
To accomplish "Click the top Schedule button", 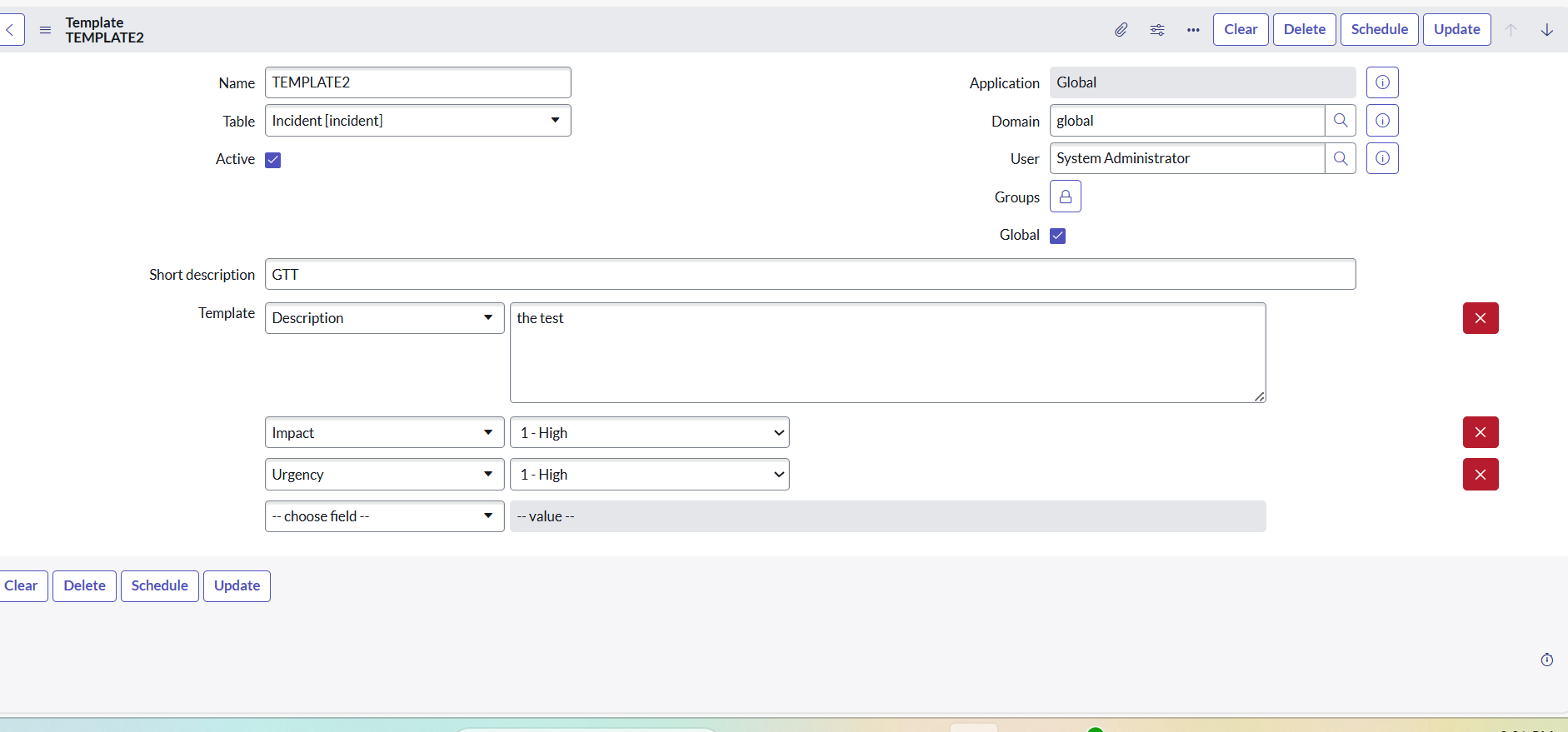I will click(1380, 29).
